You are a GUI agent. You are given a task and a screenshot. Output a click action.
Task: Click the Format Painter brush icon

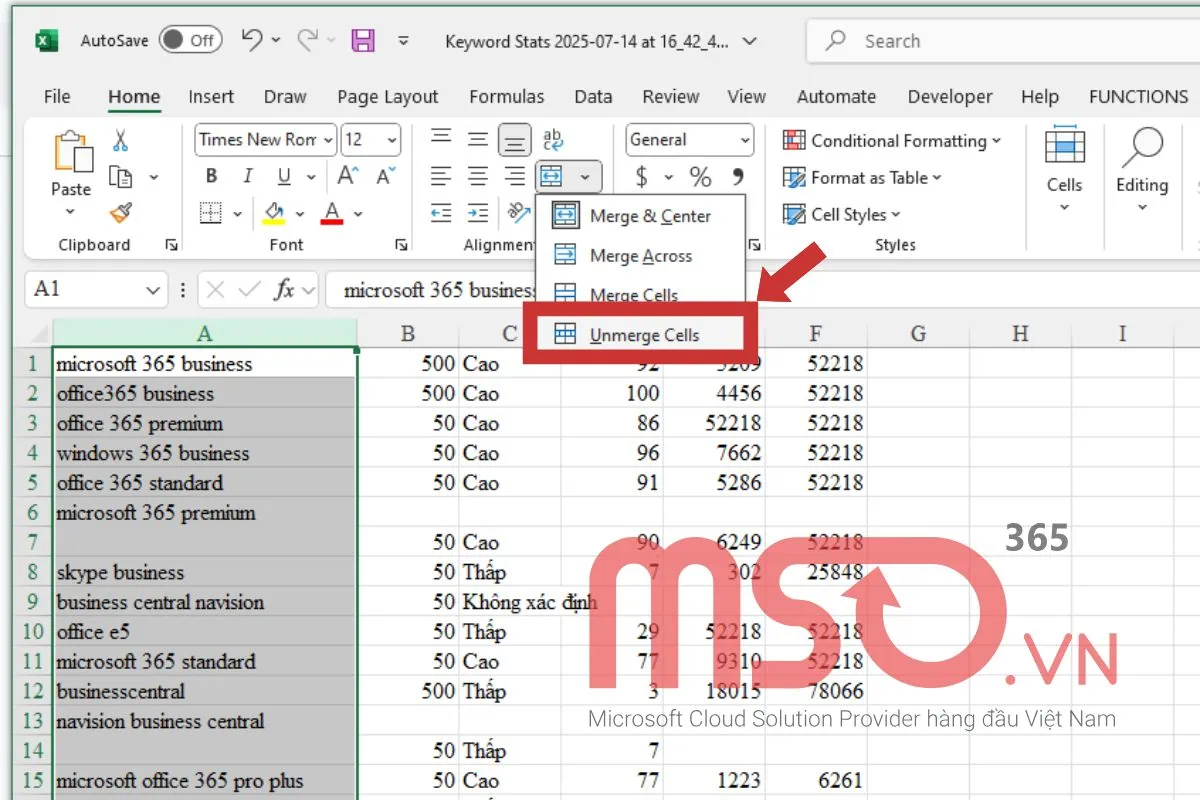121,212
